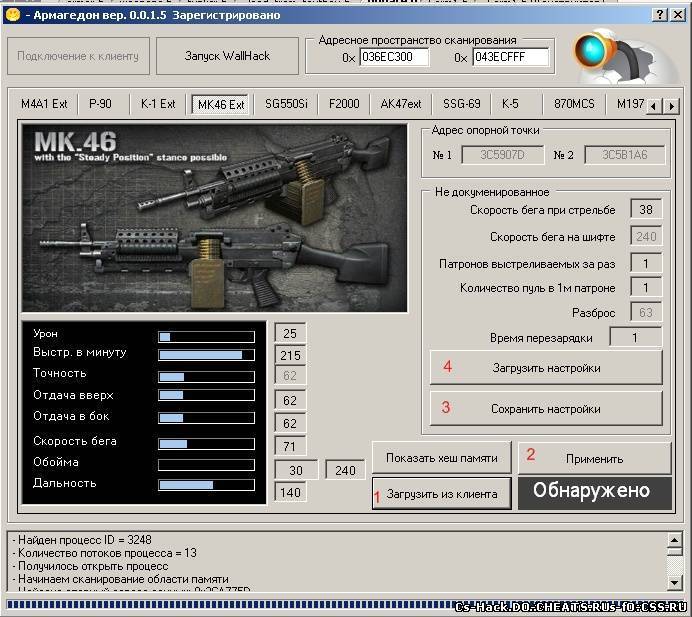The width and height of the screenshot is (692, 617).
Task: Click the Показать хеш памяти button
Action: (x=441, y=458)
